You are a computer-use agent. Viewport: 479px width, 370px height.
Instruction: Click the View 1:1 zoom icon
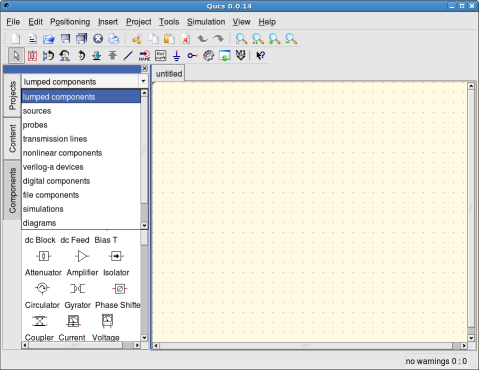point(258,39)
